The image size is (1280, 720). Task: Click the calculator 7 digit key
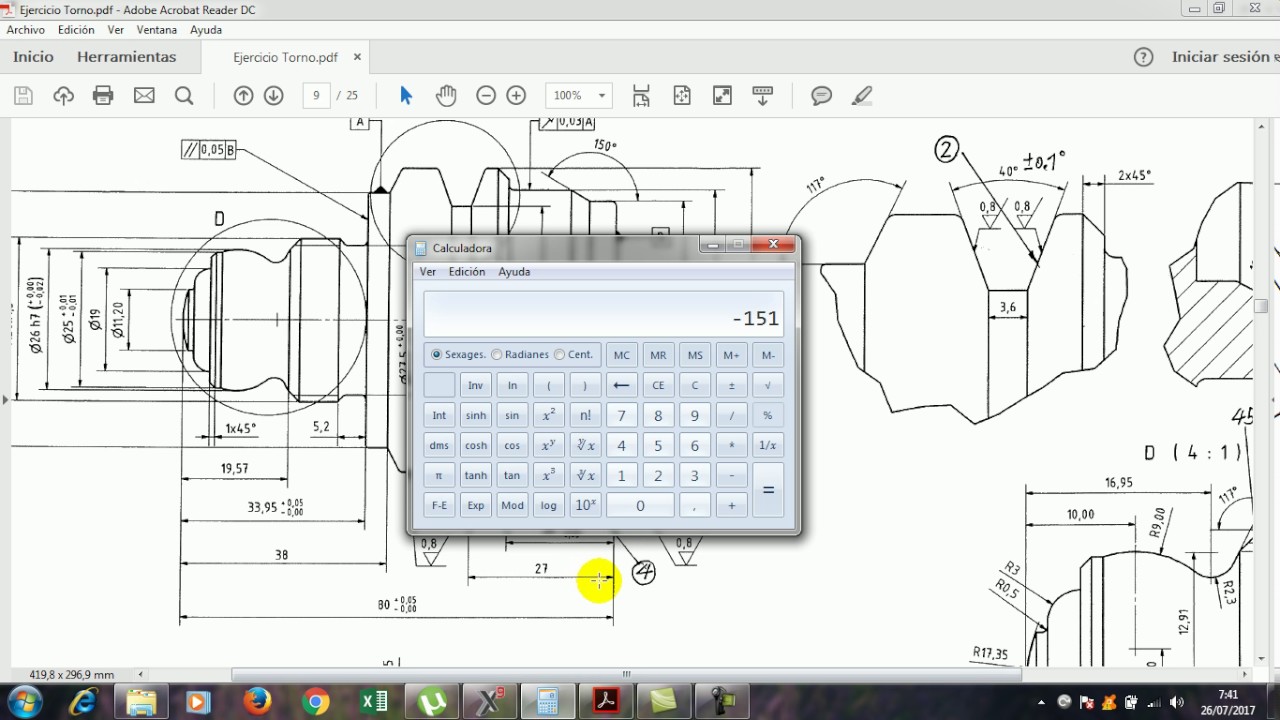[622, 415]
